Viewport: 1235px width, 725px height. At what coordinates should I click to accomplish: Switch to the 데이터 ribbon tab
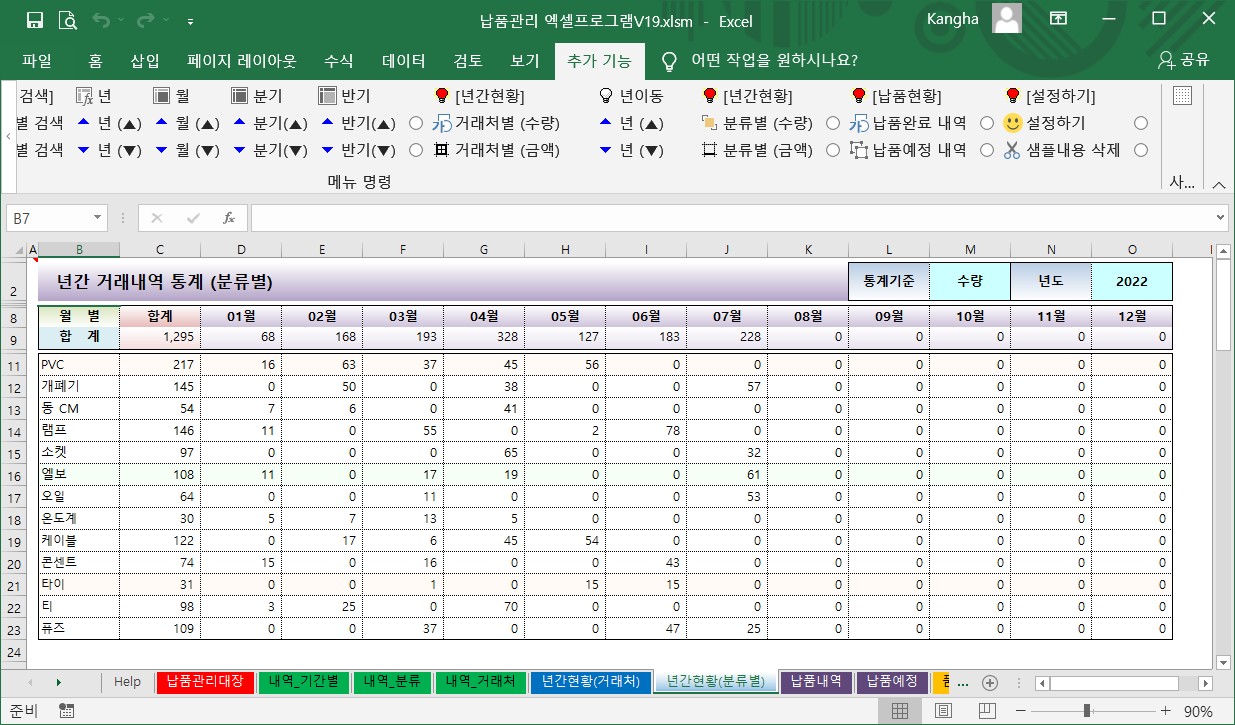click(x=404, y=61)
